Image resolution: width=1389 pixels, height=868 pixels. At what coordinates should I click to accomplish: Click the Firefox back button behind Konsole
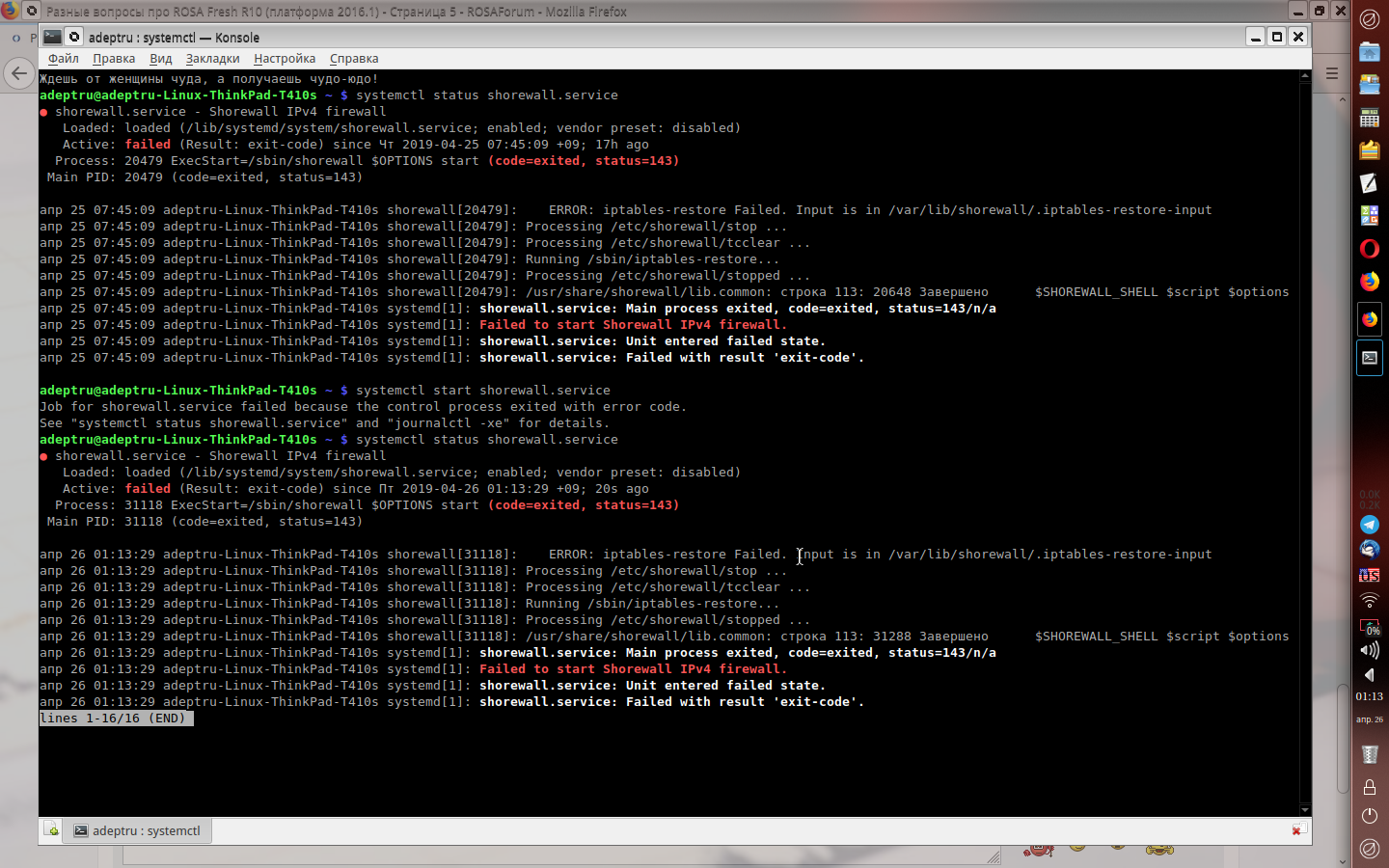pyautogui.click(x=18, y=73)
